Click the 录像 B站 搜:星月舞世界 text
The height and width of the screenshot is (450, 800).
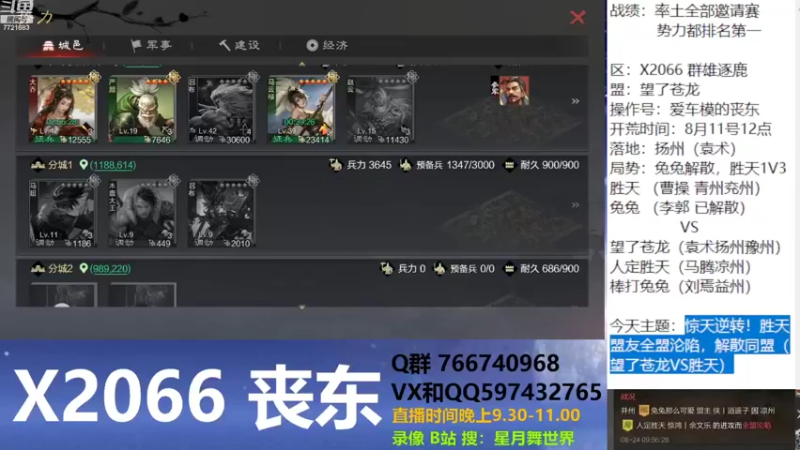pos(483,438)
